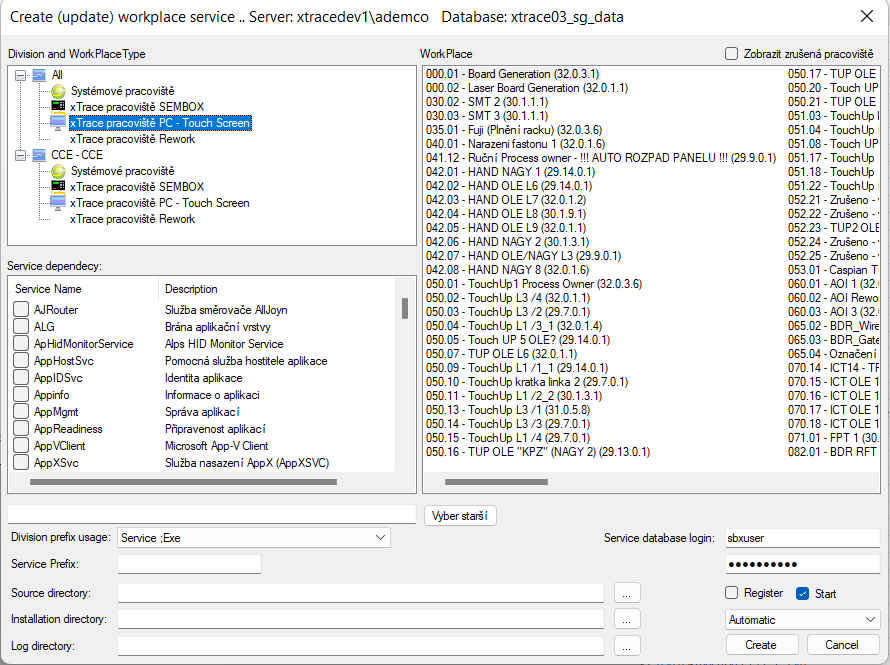Click the selected PC Touch Screen monitor icon
The height and width of the screenshot is (665, 890).
pyautogui.click(x=58, y=123)
